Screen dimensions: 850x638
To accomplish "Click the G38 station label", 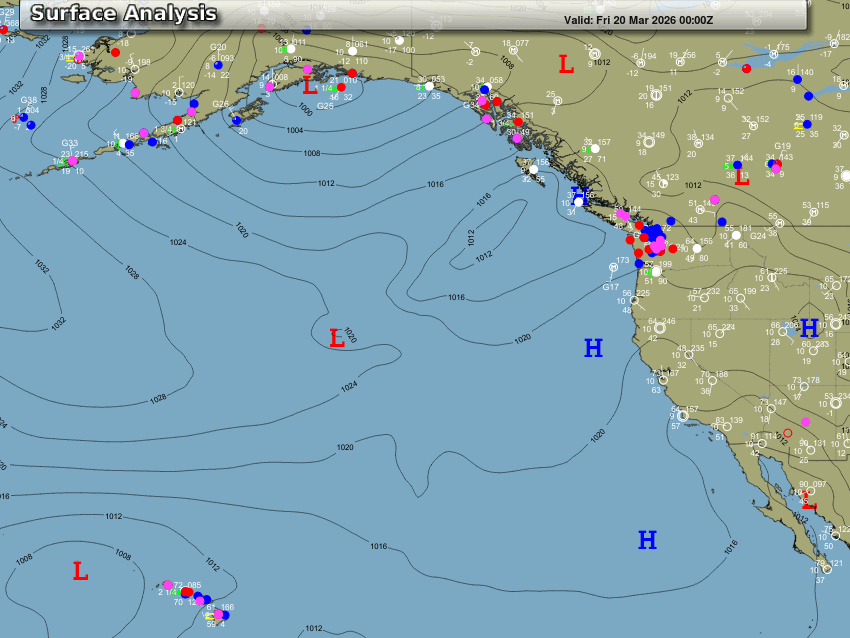I will pyautogui.click(x=28, y=100).
